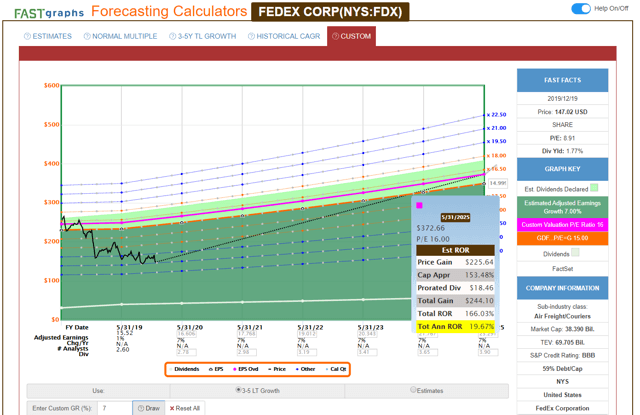Click the Est ROR header in the tooltip
The height and width of the screenshot is (415, 640).
coord(456,250)
